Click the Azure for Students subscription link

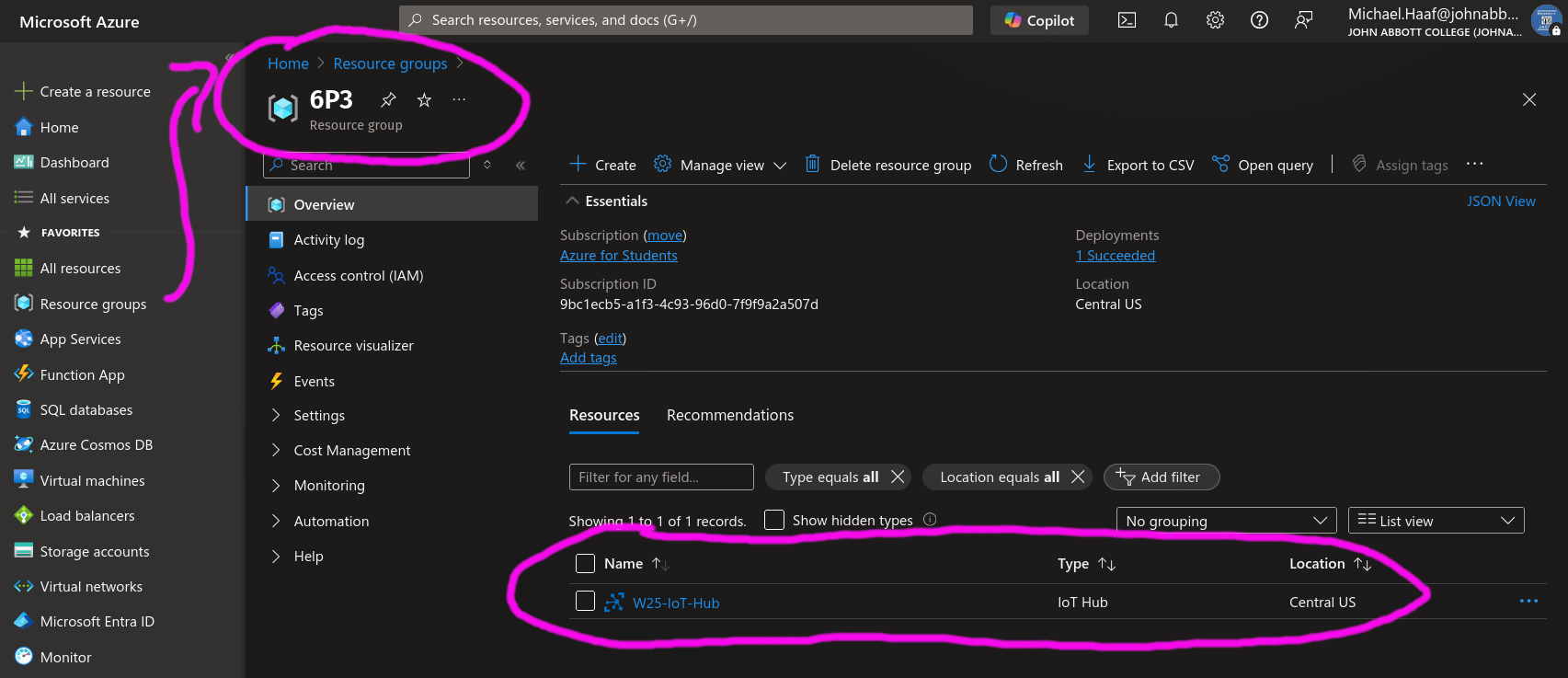click(x=618, y=256)
